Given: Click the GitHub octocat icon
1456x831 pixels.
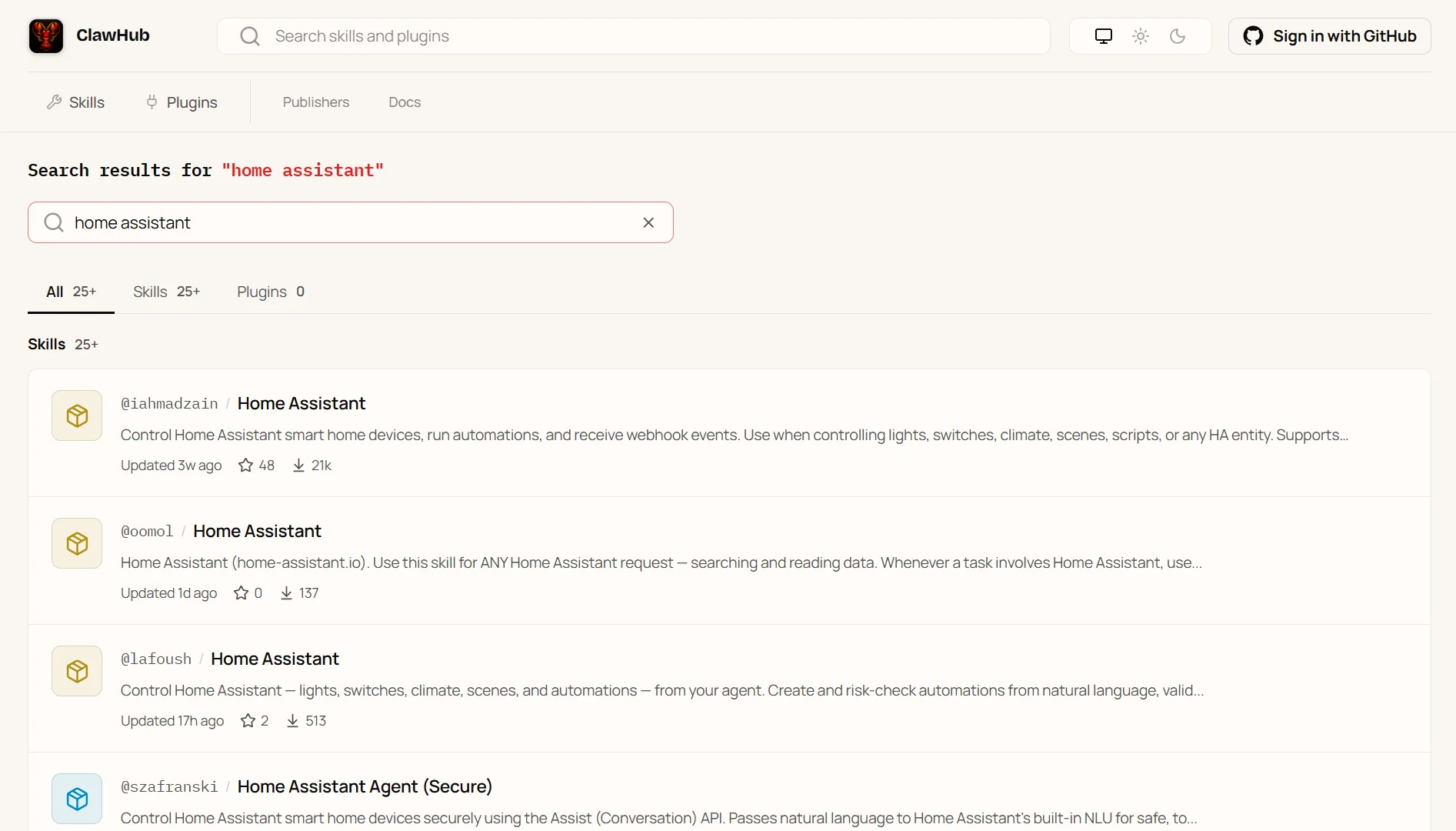Looking at the screenshot, I should point(1253,36).
